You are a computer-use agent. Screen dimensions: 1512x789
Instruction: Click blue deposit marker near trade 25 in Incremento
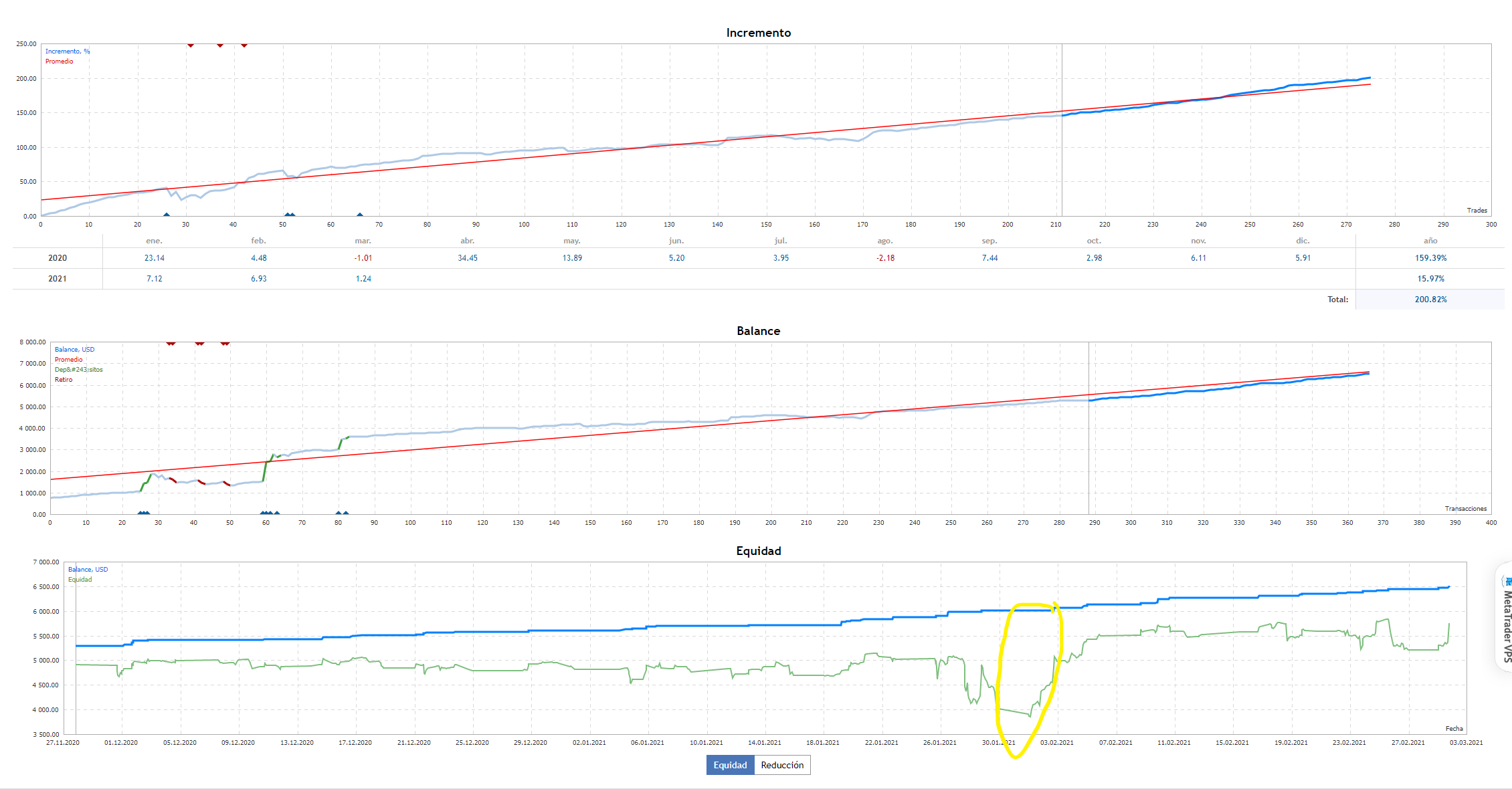(x=167, y=215)
